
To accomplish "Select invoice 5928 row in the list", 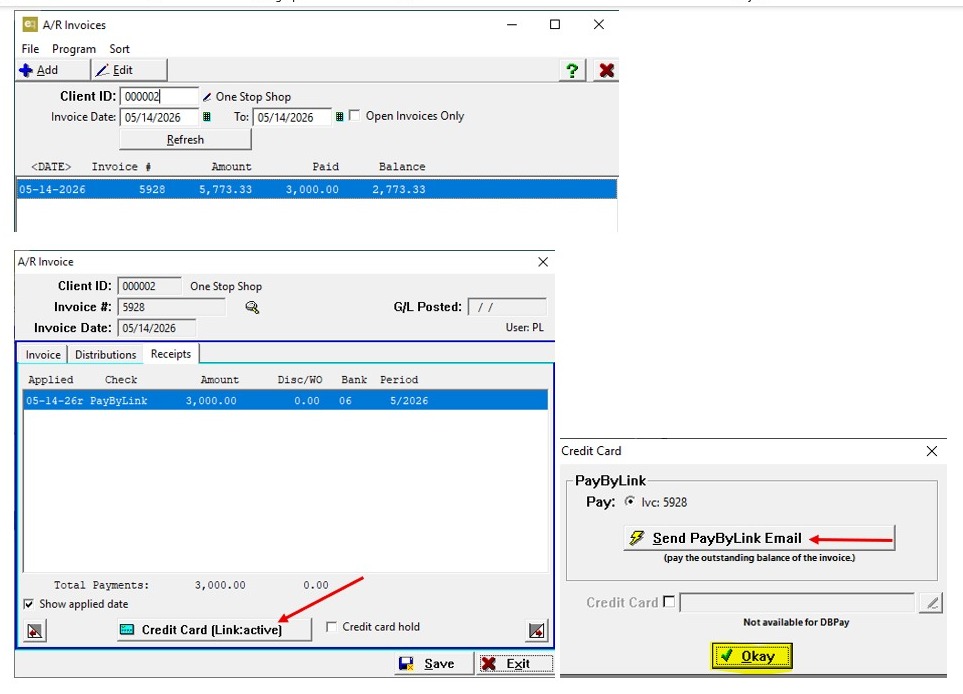I will point(317,189).
